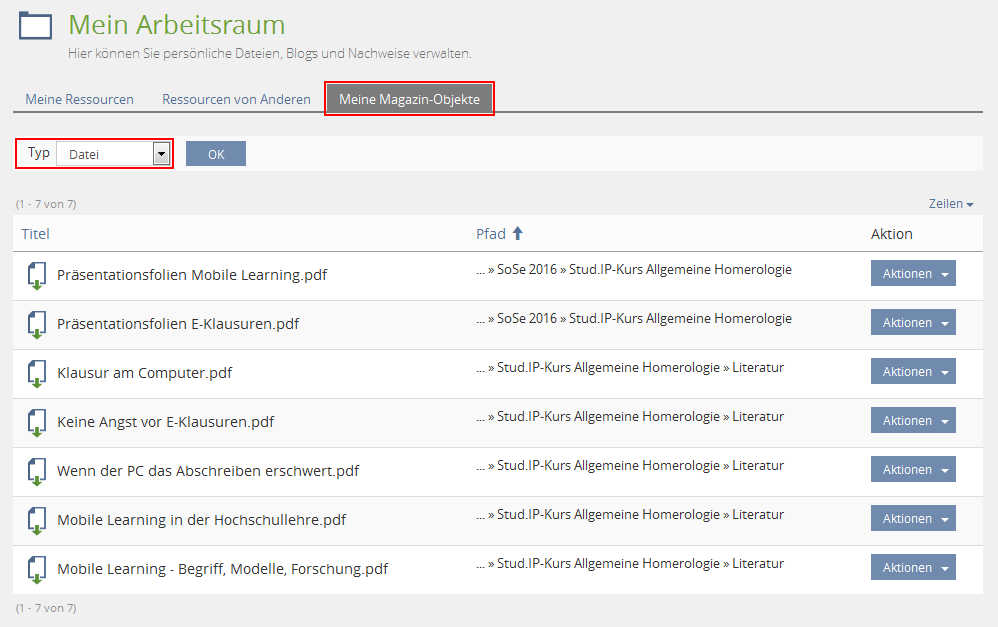Screen dimensions: 998x627
Task: Open the Ressourcen von Anderen tab
Action: [236, 100]
